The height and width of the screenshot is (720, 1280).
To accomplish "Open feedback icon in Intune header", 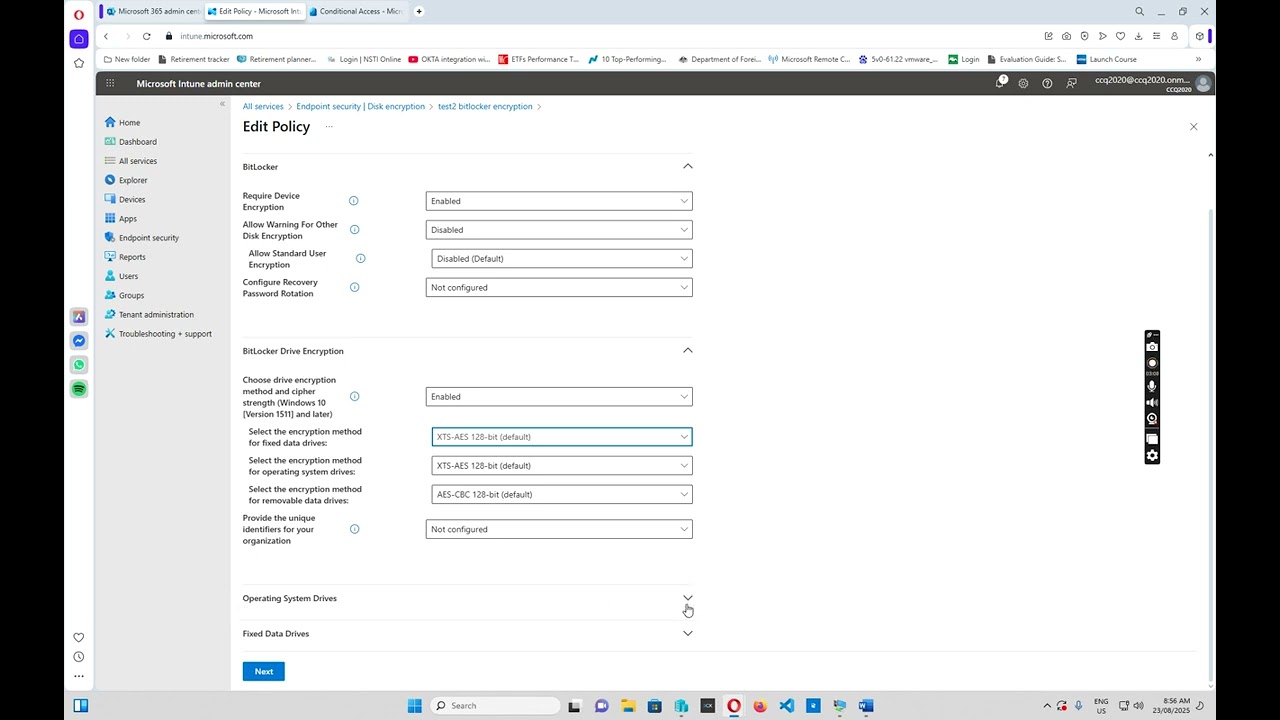I will pyautogui.click(x=1071, y=83).
